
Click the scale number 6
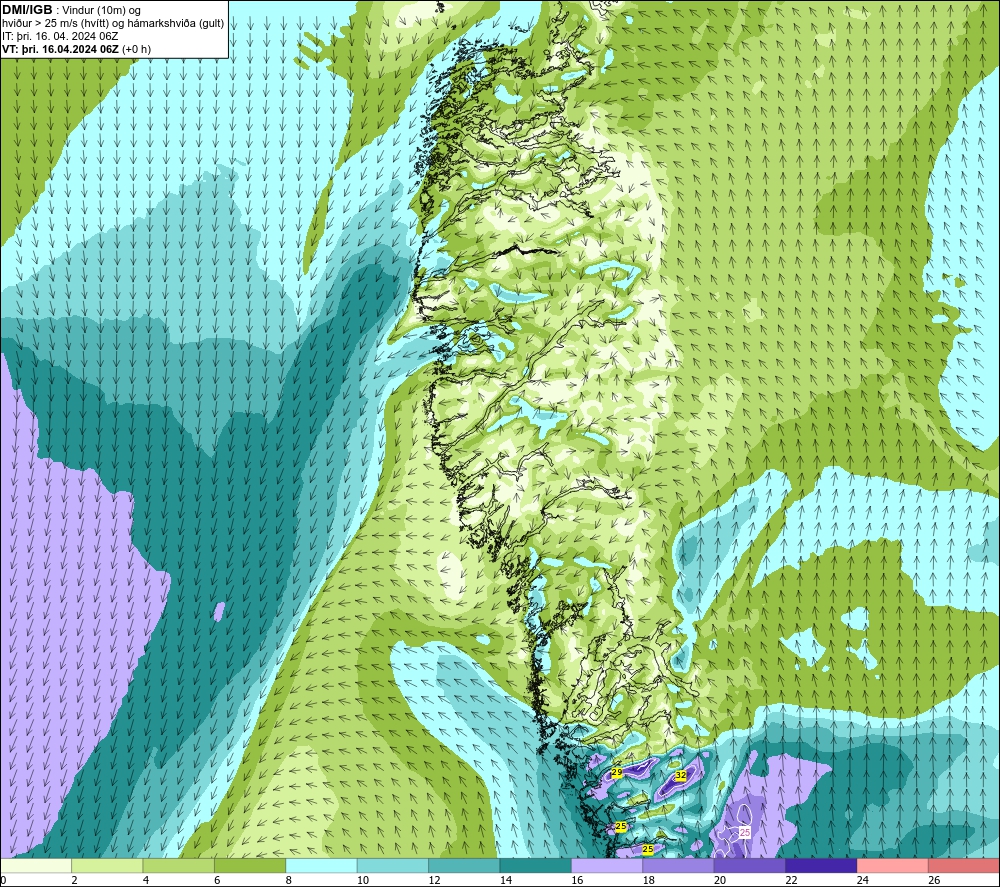click(217, 880)
